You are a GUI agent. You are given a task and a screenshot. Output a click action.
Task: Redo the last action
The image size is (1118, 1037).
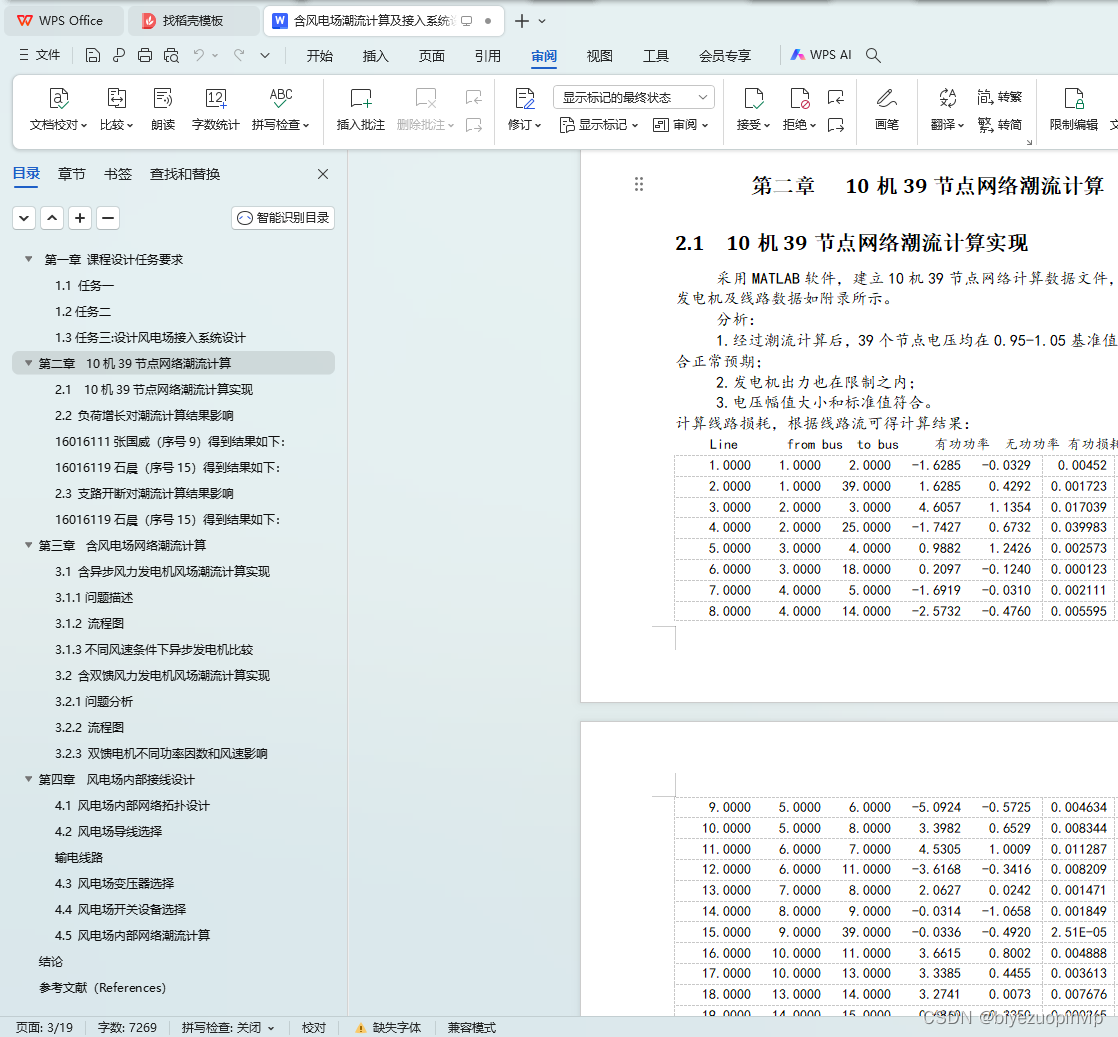[240, 55]
